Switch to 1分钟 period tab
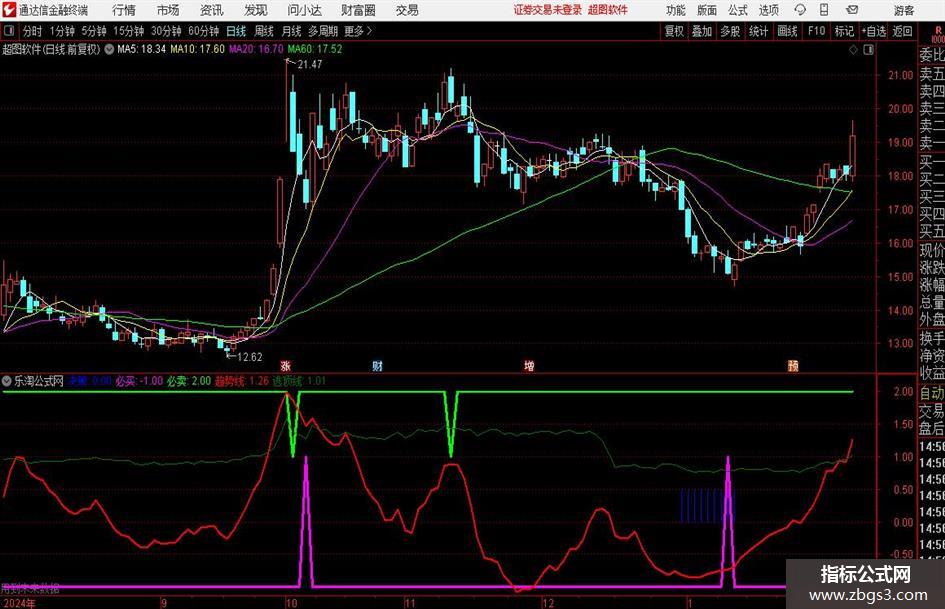This screenshot has height=609, width=945. (61, 31)
